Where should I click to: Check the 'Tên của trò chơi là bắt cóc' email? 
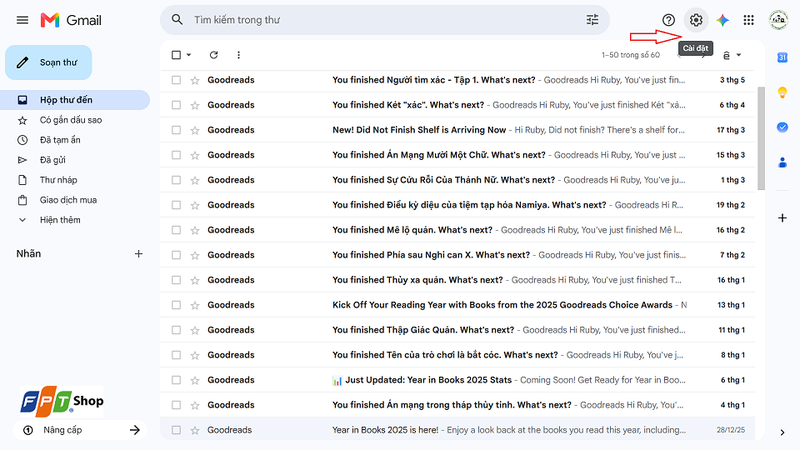[176, 355]
